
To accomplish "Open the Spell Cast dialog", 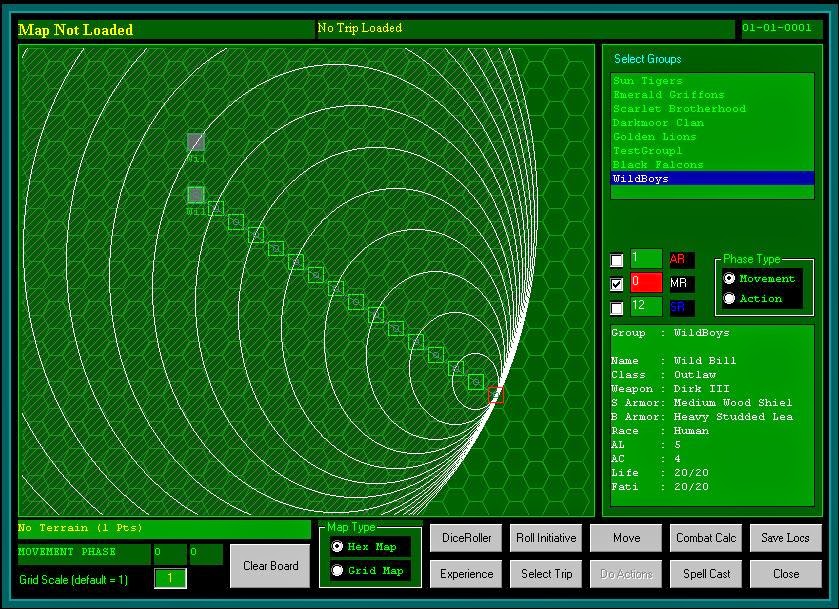I will click(x=706, y=574).
